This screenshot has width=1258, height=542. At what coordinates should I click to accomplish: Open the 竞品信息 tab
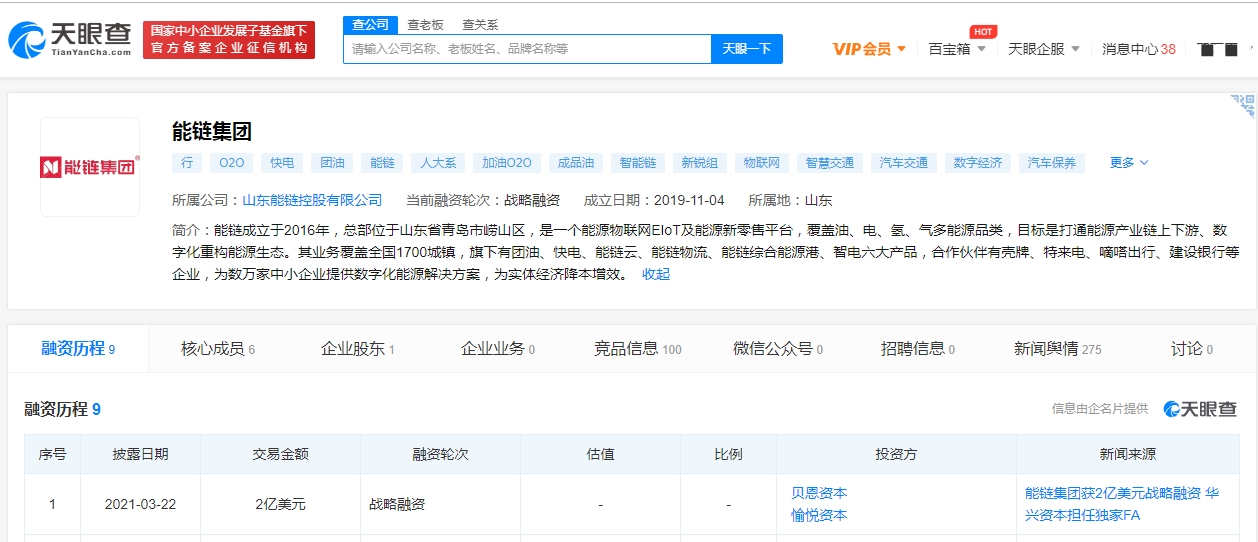[637, 349]
